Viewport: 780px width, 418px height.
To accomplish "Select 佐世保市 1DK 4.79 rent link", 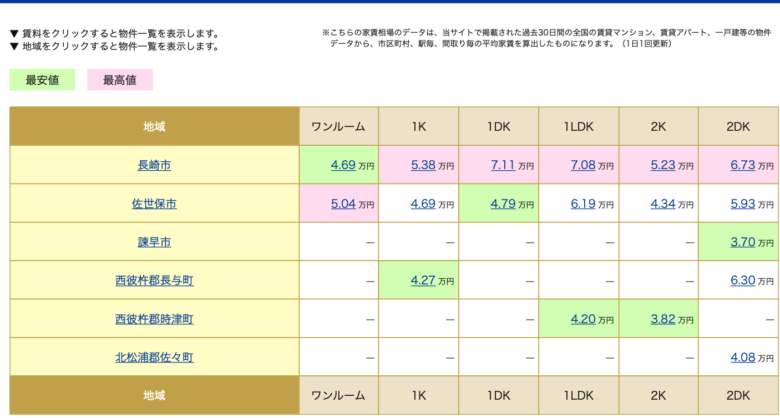I will pos(503,204).
